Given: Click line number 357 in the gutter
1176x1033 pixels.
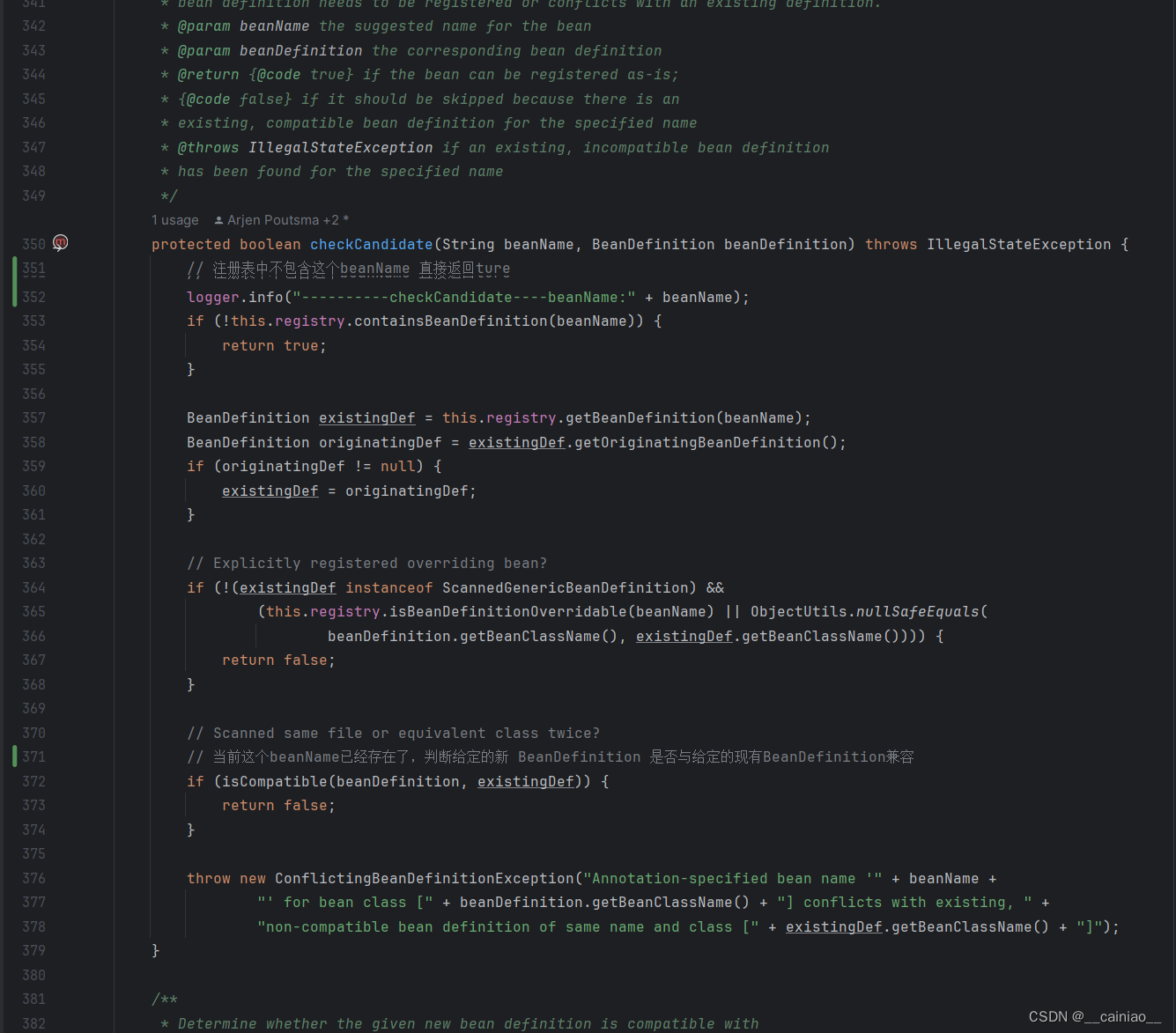Looking at the screenshot, I should (x=33, y=417).
